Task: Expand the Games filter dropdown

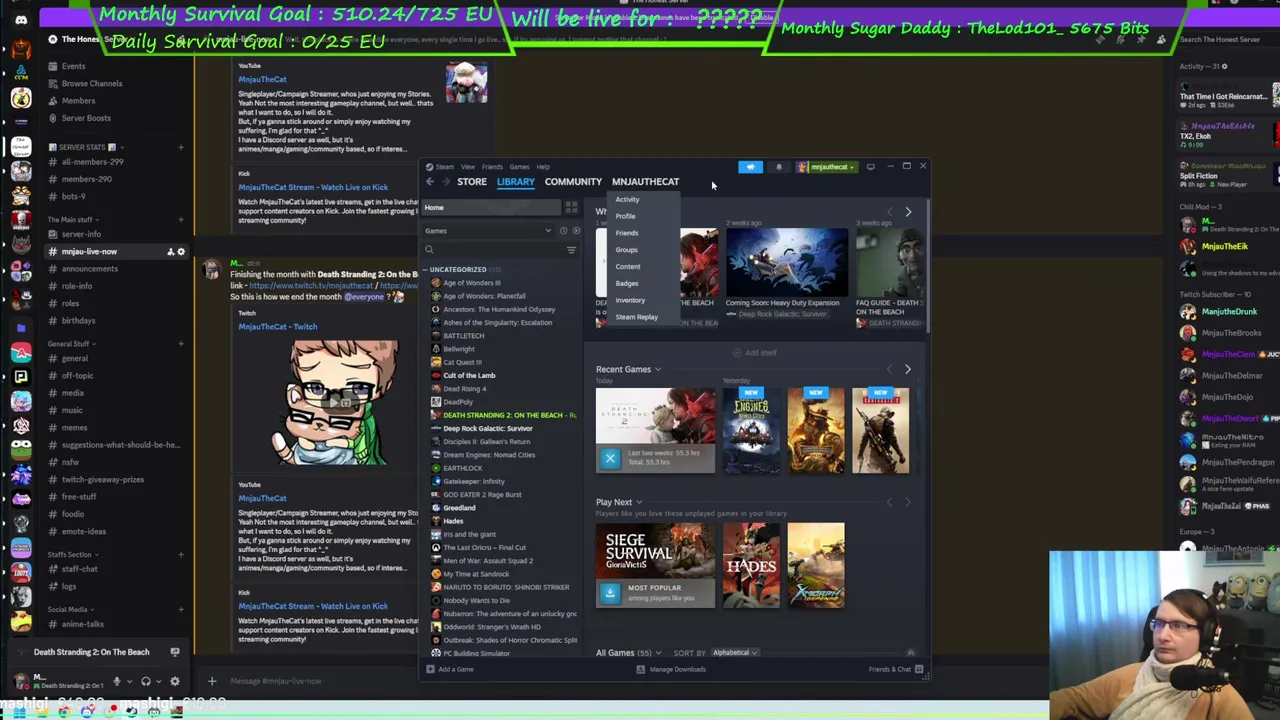Action: tap(488, 231)
